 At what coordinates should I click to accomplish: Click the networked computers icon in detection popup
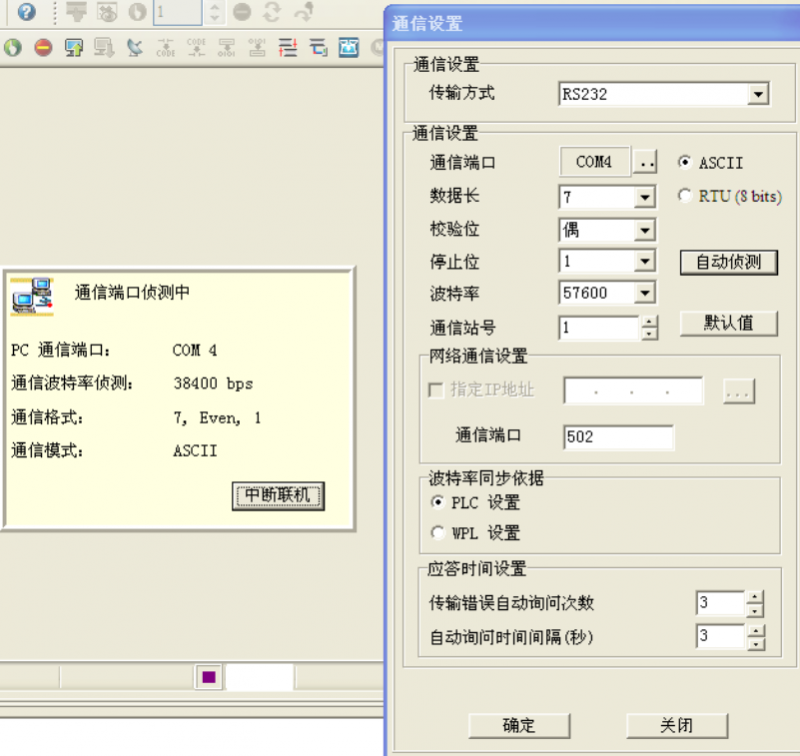[x=32, y=296]
